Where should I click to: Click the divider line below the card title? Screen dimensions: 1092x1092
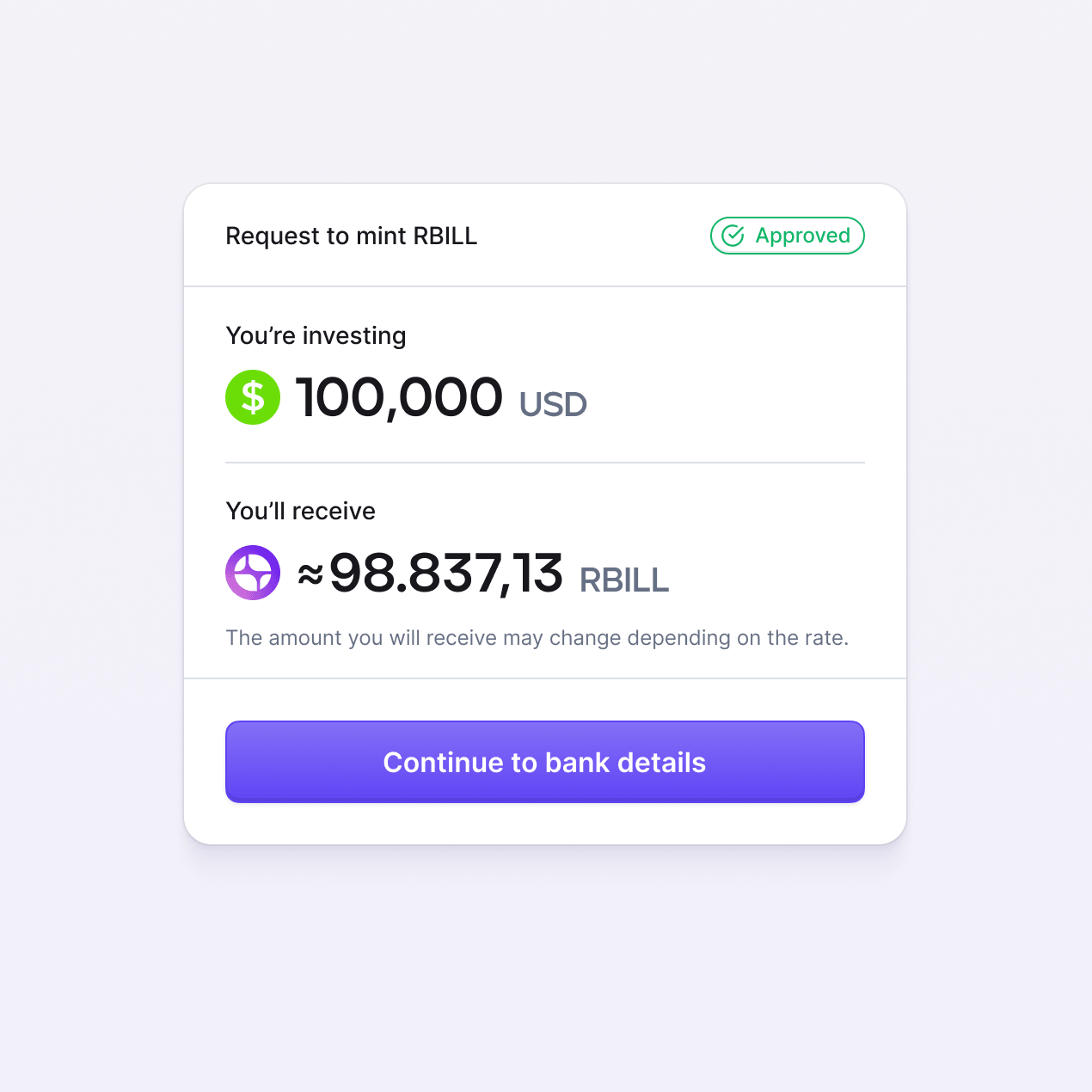545,286
